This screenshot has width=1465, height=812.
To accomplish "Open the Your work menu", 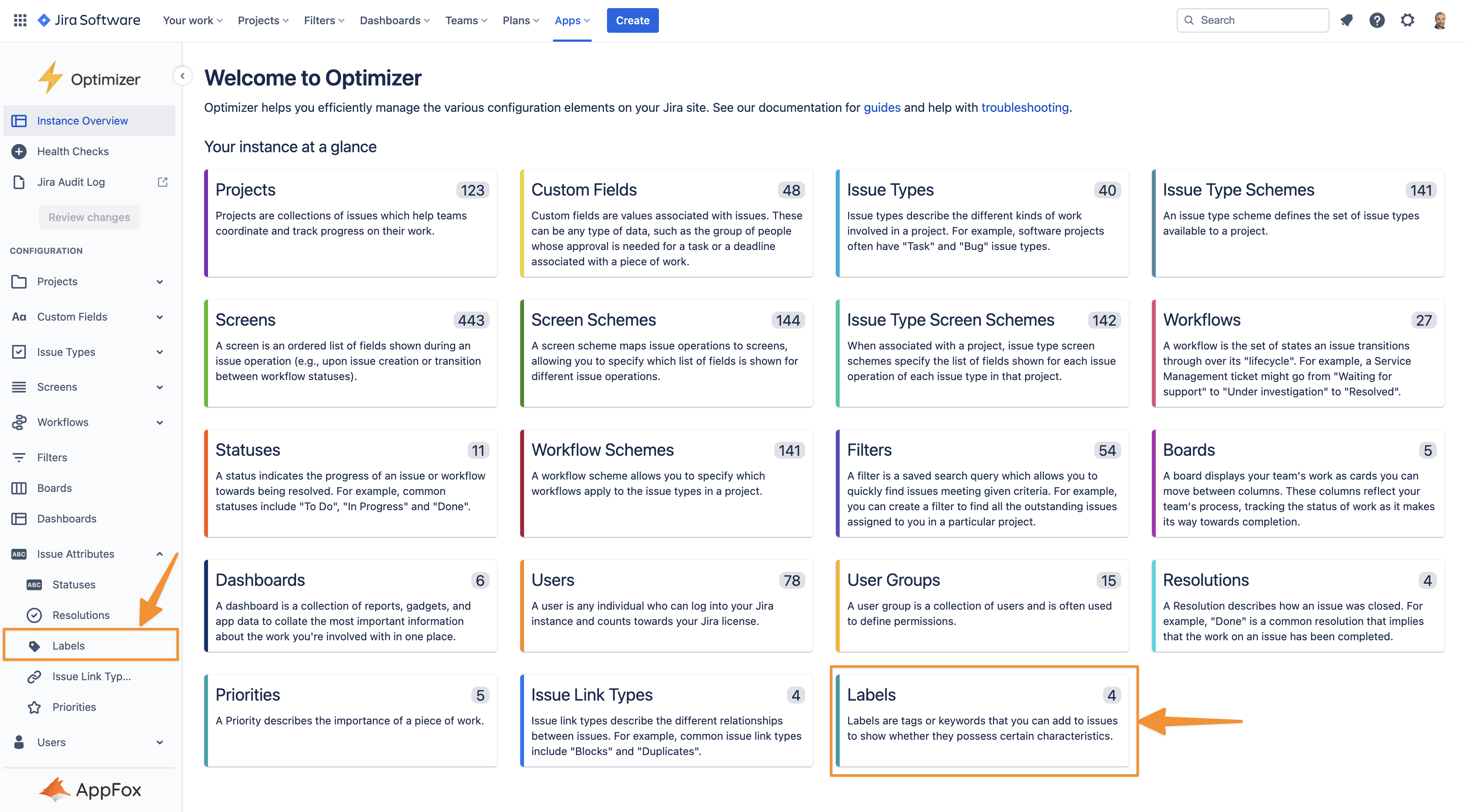I will 192,20.
